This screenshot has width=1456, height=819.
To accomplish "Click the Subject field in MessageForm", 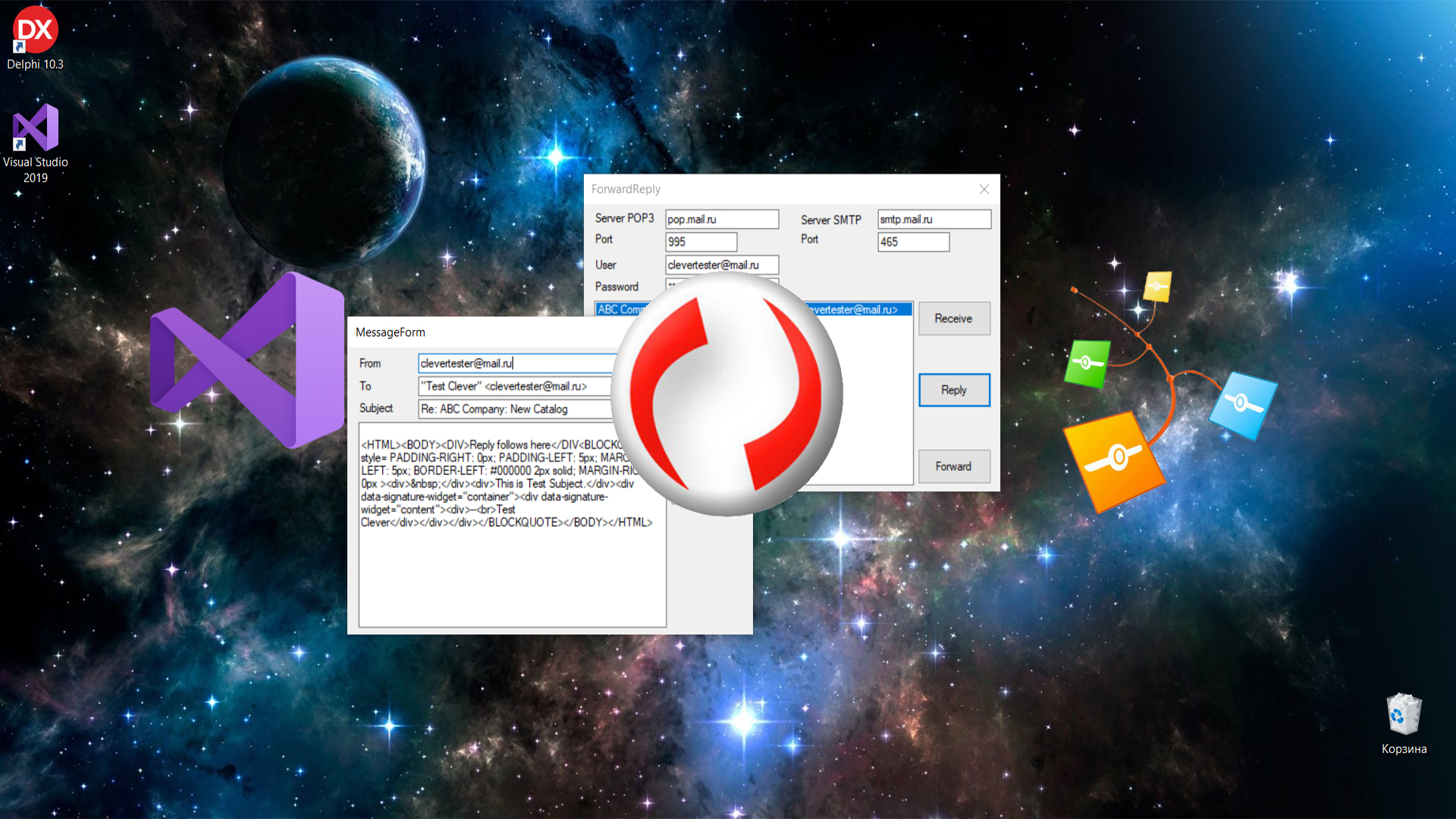I will 516,409.
